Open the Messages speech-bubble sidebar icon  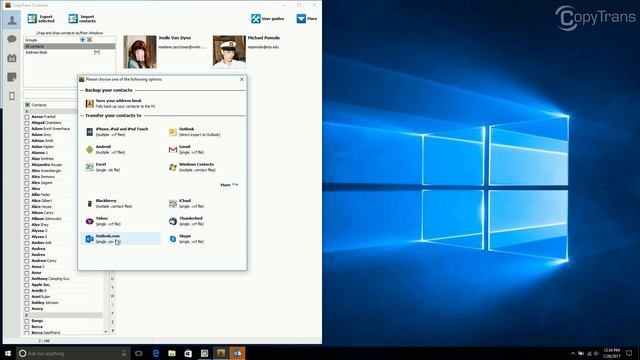point(12,39)
